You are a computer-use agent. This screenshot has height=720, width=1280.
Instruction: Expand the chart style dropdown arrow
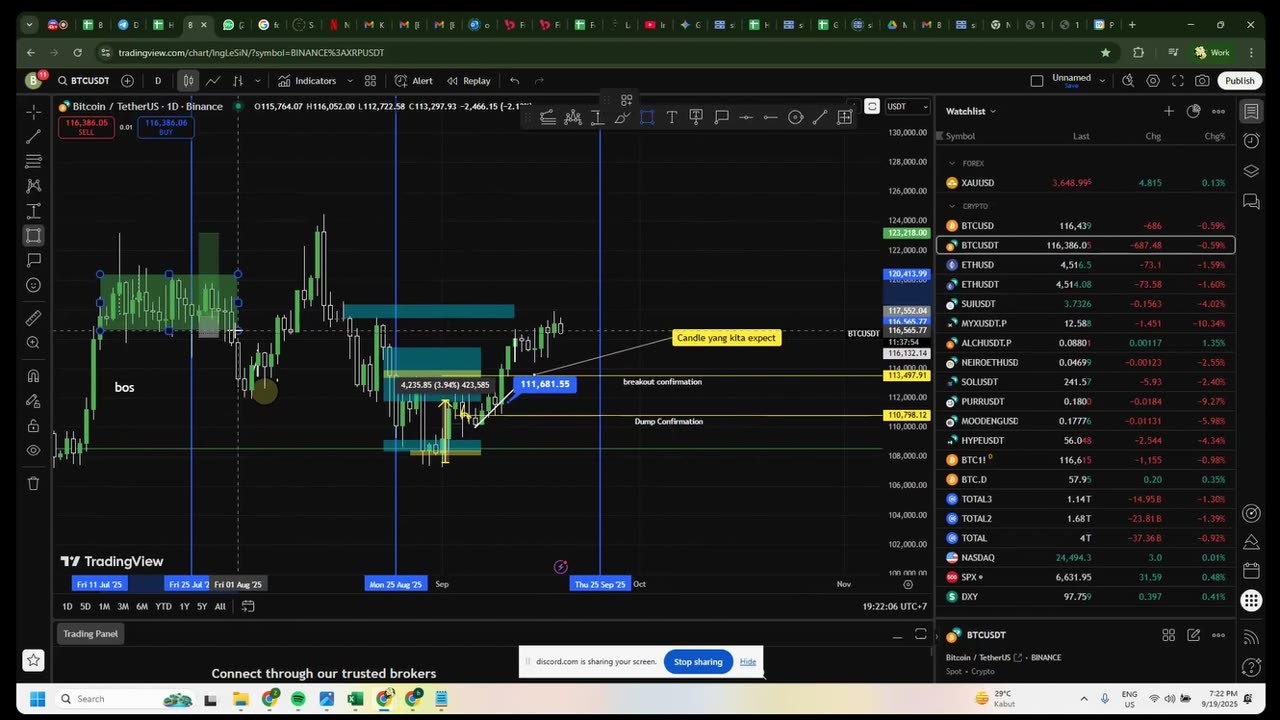pyautogui.click(x=258, y=81)
